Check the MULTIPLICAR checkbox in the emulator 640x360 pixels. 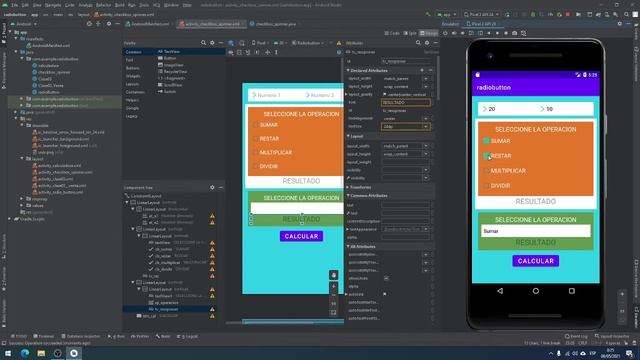click(486, 171)
